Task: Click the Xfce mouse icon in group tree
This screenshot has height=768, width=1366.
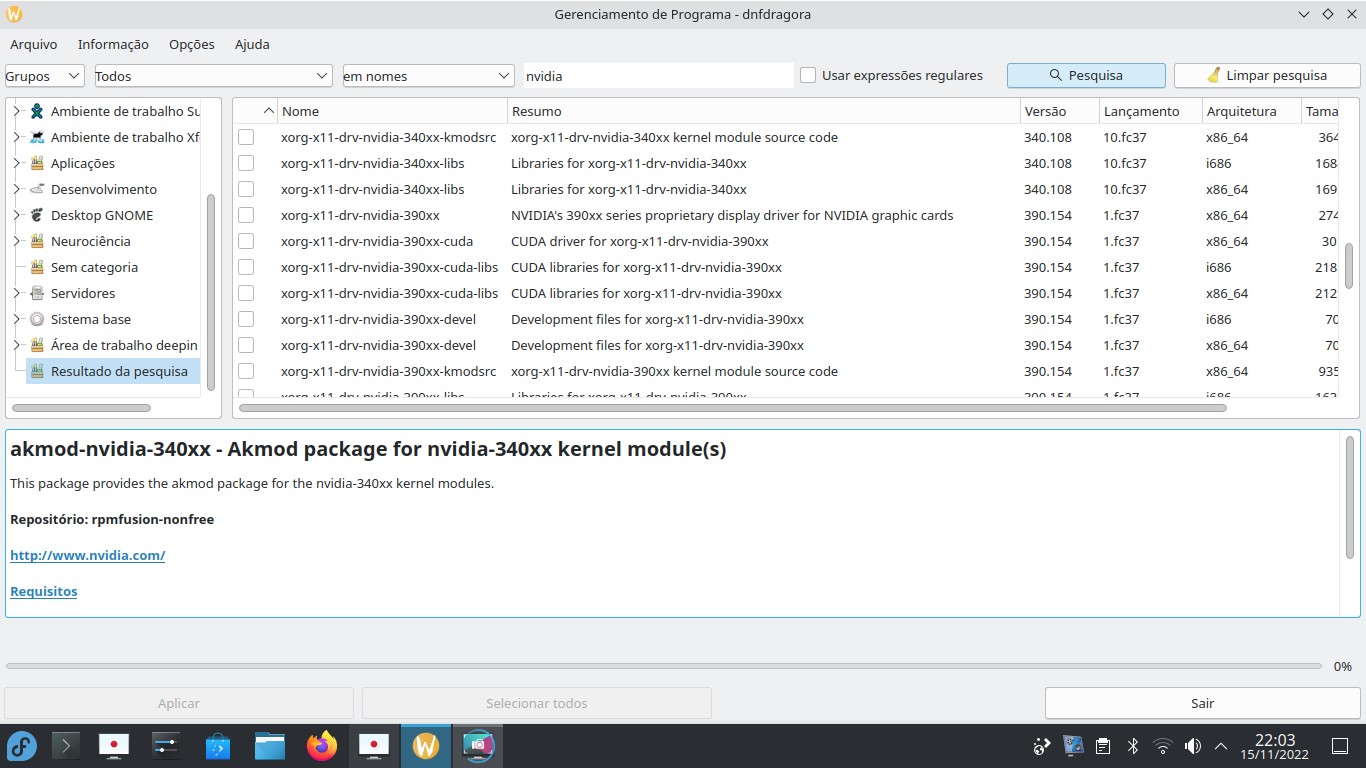Action: coord(37,137)
